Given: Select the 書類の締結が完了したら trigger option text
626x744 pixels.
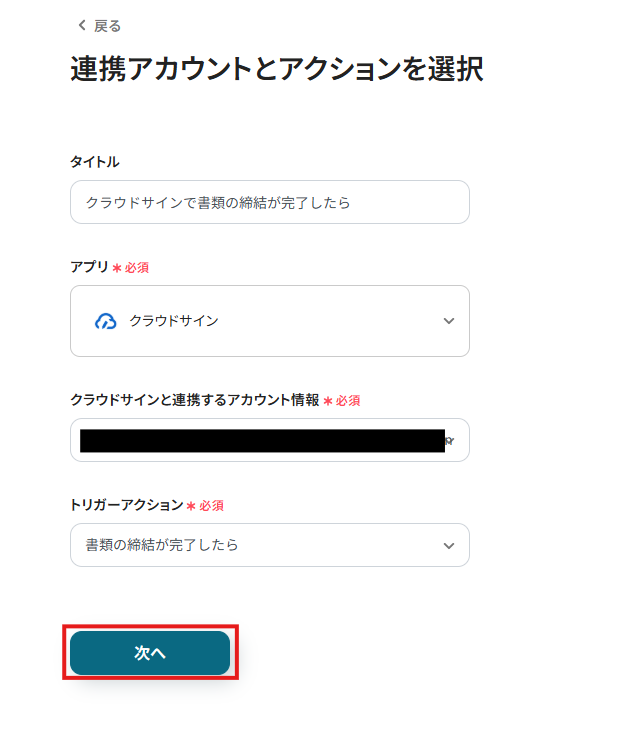Looking at the screenshot, I should point(162,545).
